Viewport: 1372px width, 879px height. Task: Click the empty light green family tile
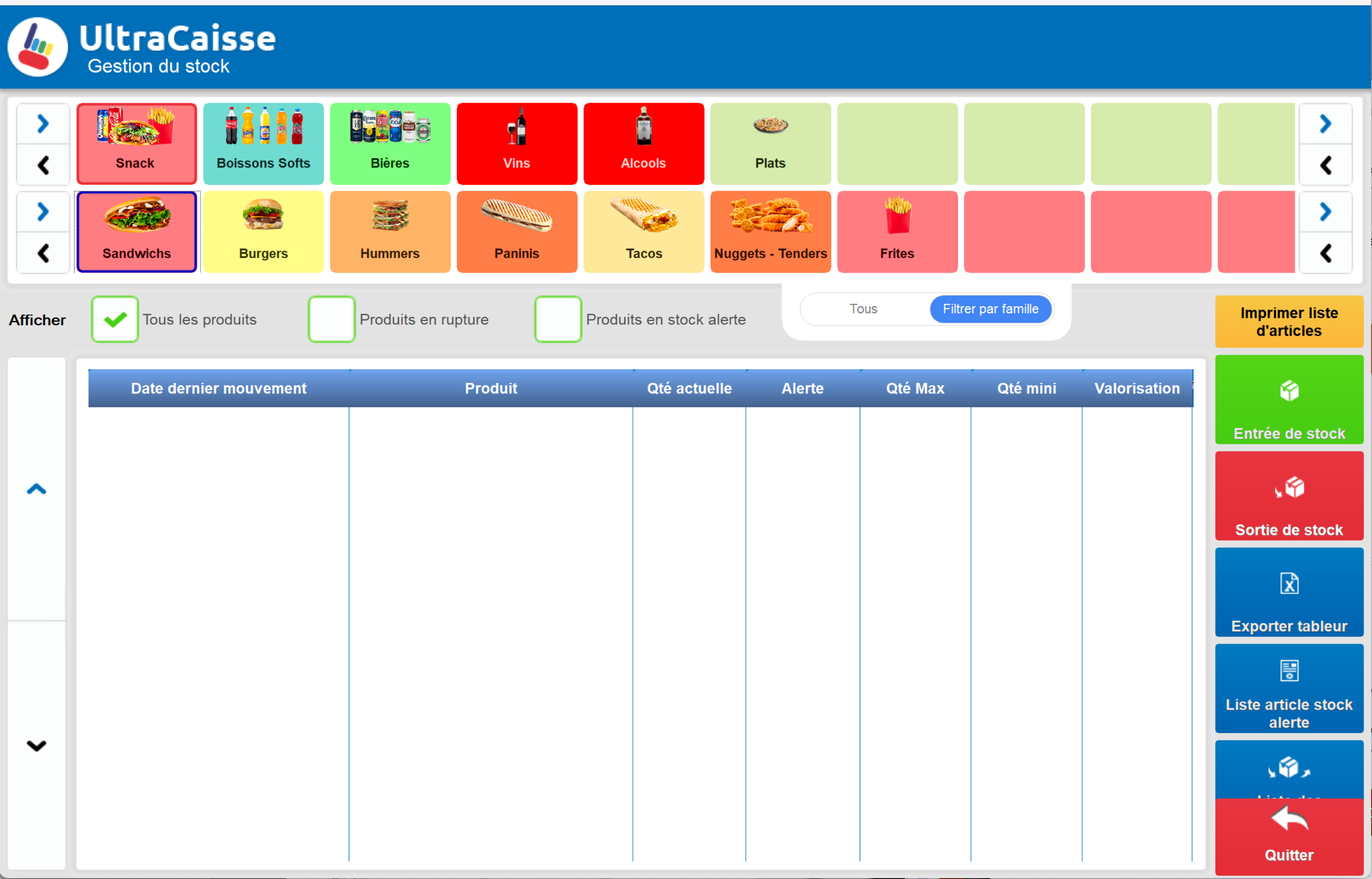click(x=897, y=143)
